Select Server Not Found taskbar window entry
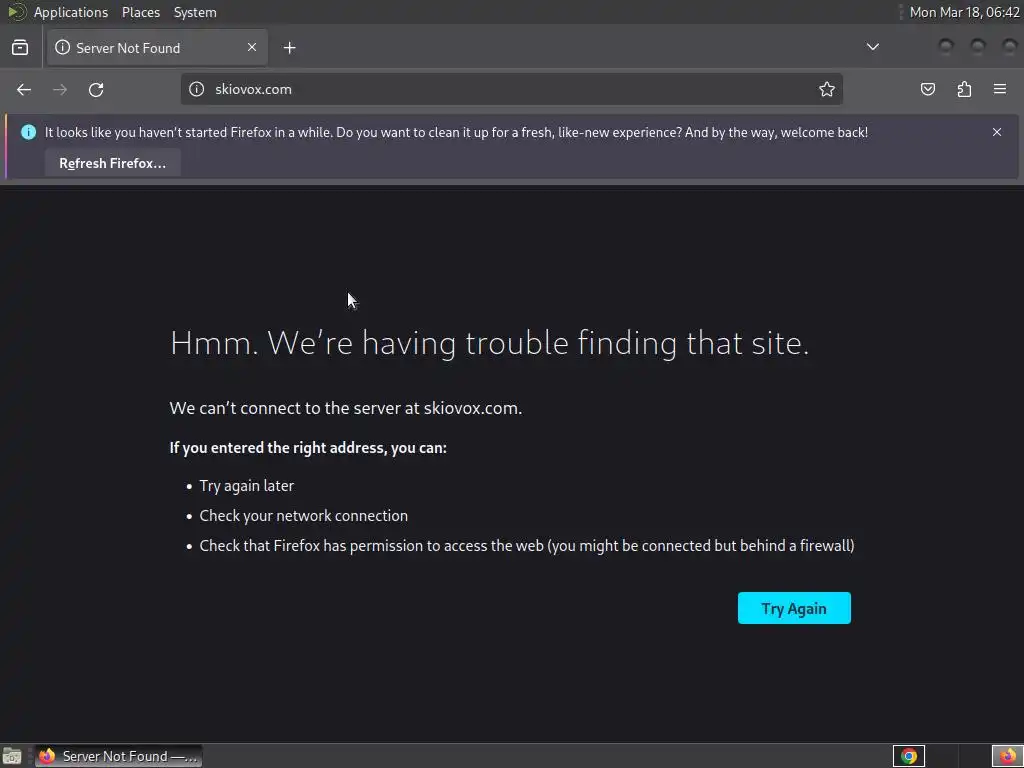The height and width of the screenshot is (768, 1024). click(118, 756)
